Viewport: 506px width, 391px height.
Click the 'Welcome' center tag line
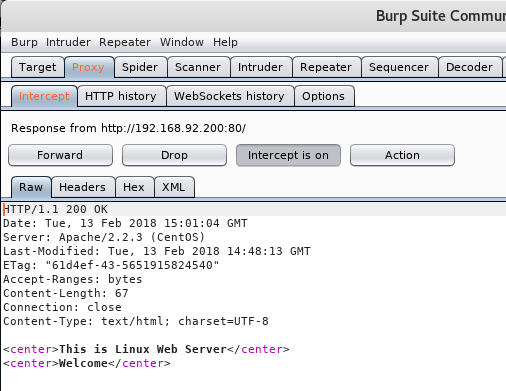tap(87, 363)
